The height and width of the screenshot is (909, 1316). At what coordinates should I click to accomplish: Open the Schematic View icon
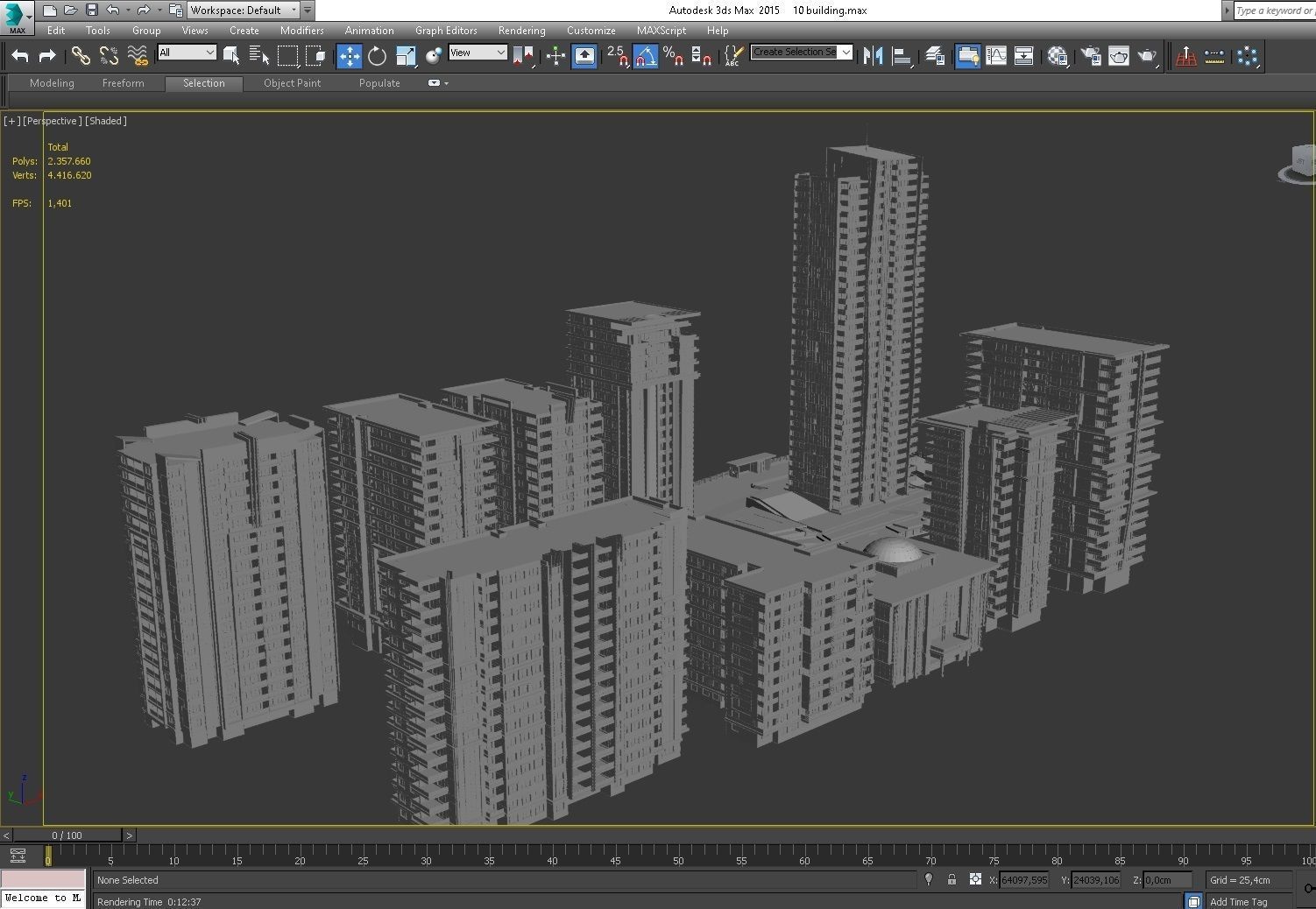tap(1023, 56)
